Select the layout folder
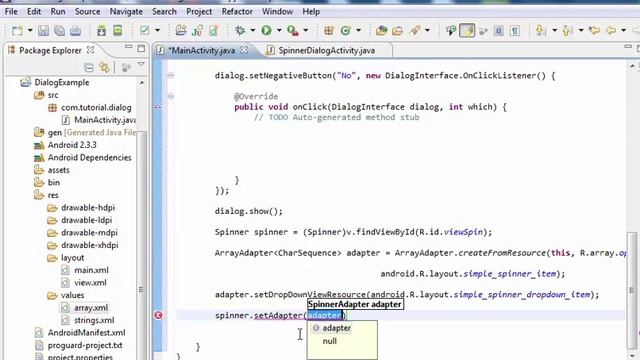 pyautogui.click(x=73, y=258)
